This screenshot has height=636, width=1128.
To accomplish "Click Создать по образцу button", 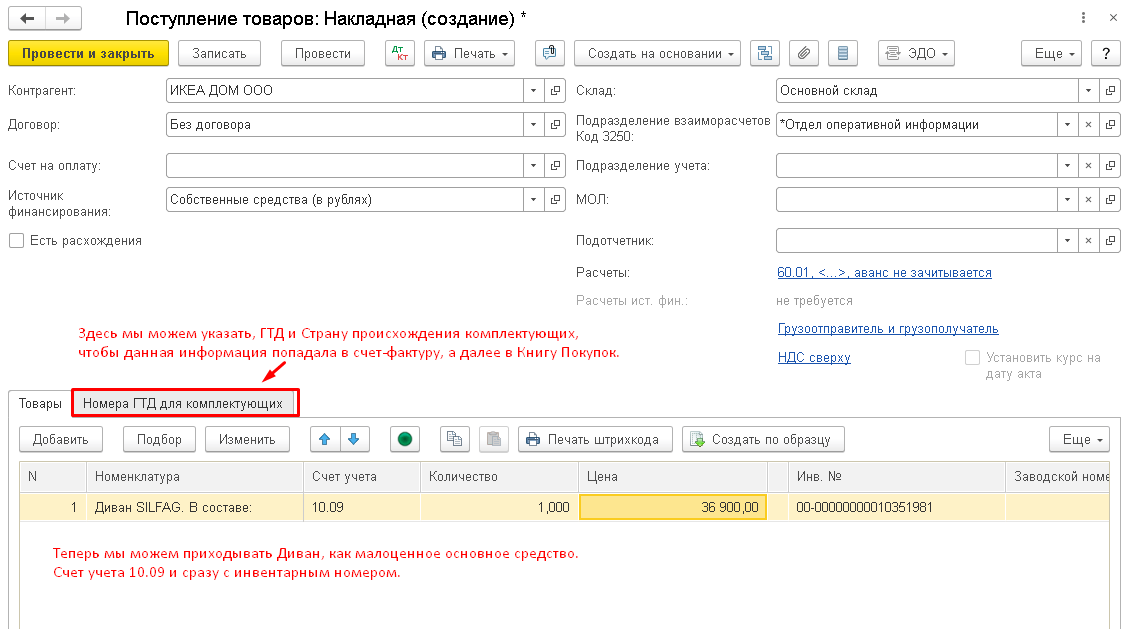I will click(763, 439).
